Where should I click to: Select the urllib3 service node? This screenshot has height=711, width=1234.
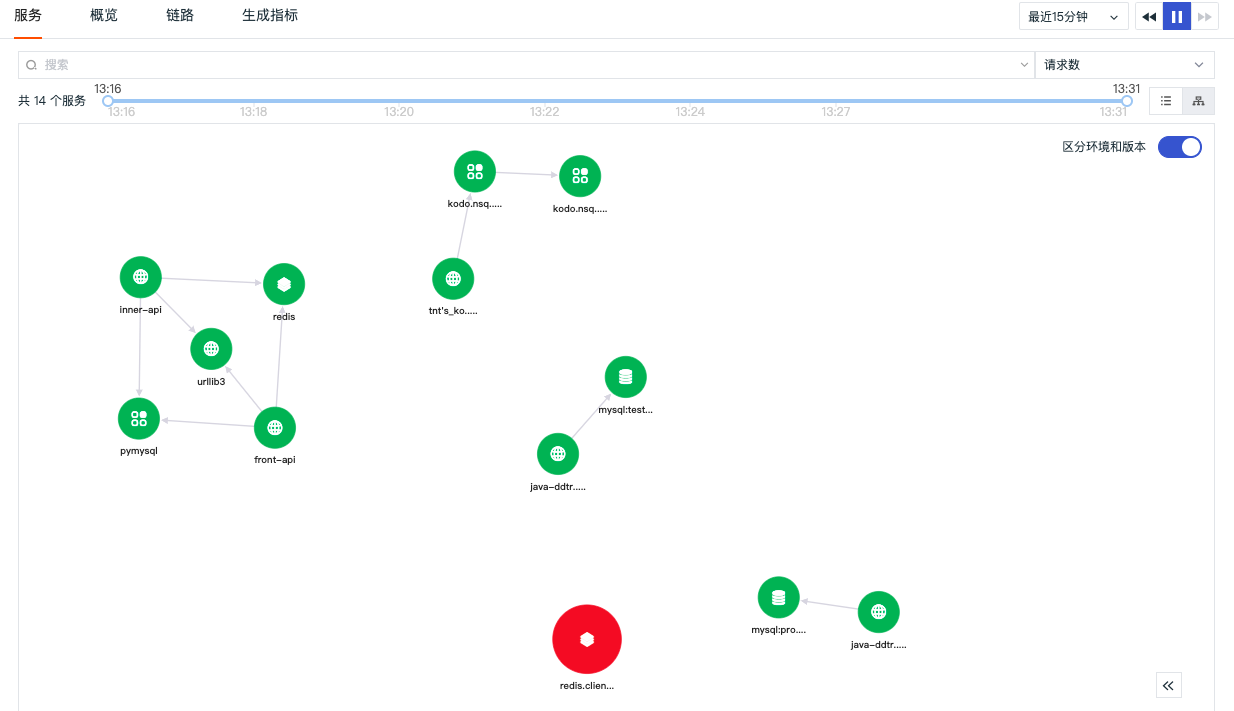(x=211, y=349)
